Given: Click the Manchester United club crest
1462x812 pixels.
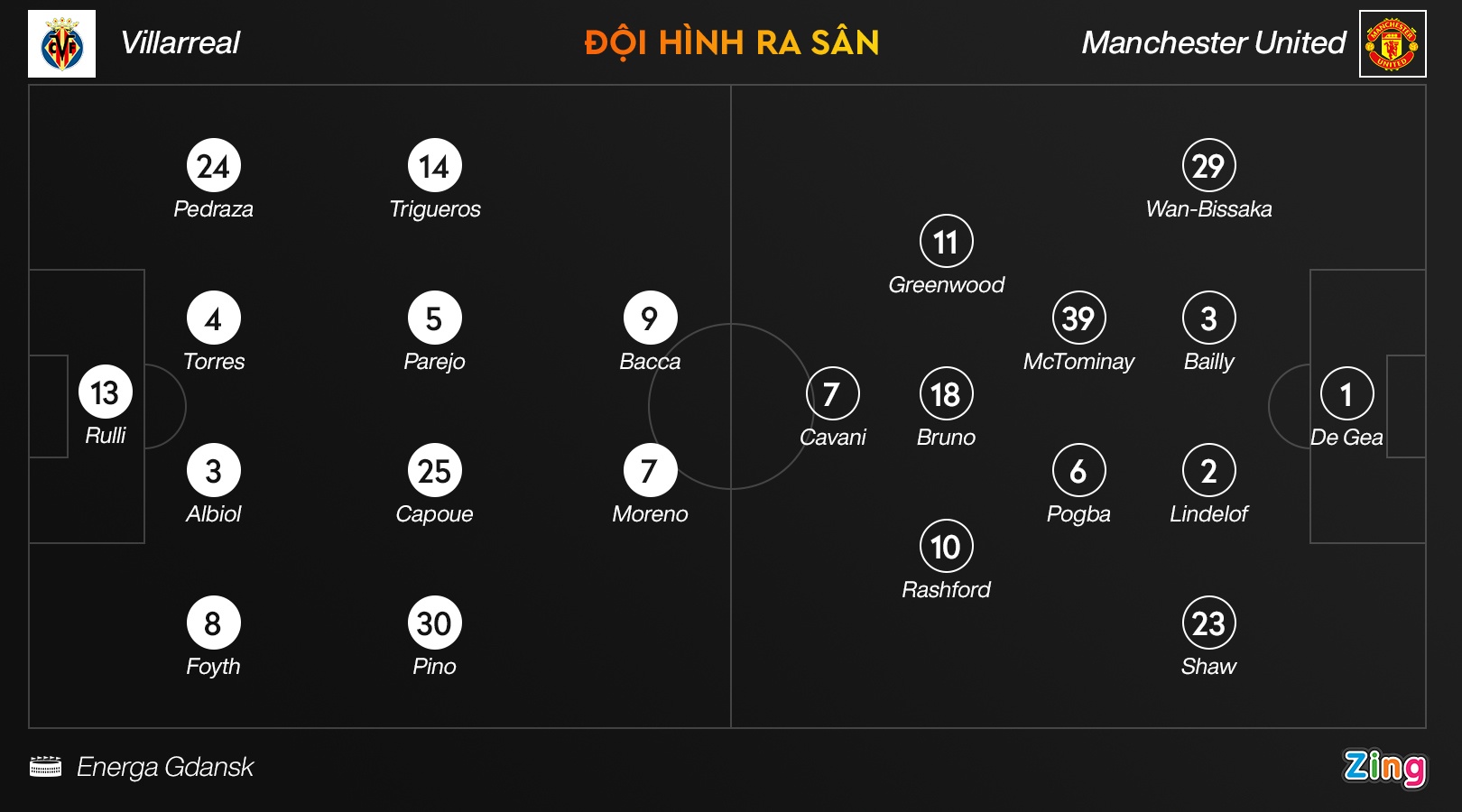Looking at the screenshot, I should [1393, 44].
